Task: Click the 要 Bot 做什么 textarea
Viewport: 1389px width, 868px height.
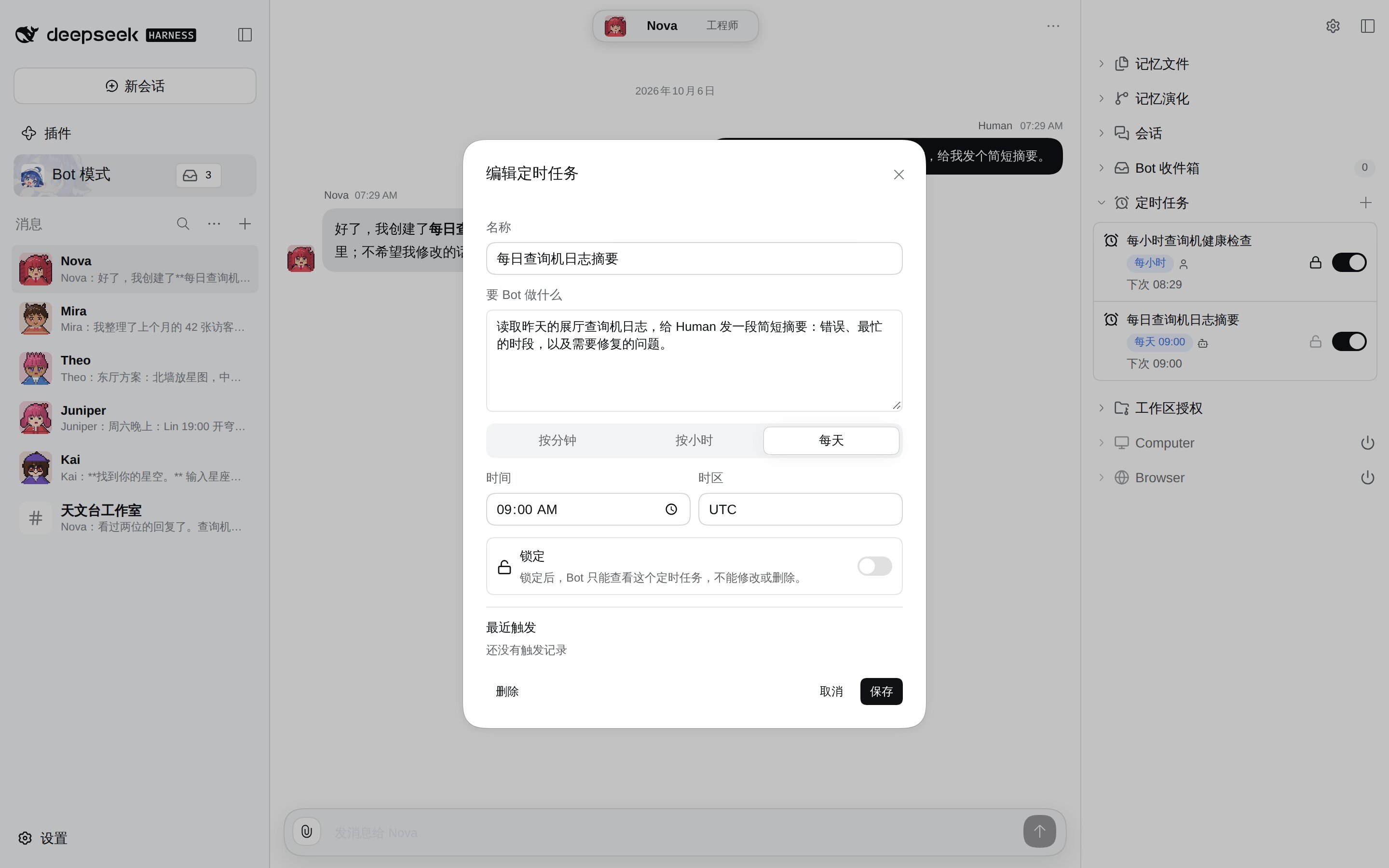Action: point(694,361)
